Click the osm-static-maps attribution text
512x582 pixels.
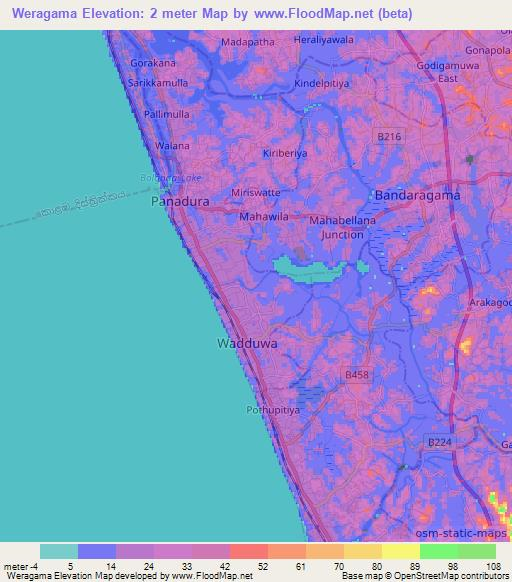(x=461, y=533)
